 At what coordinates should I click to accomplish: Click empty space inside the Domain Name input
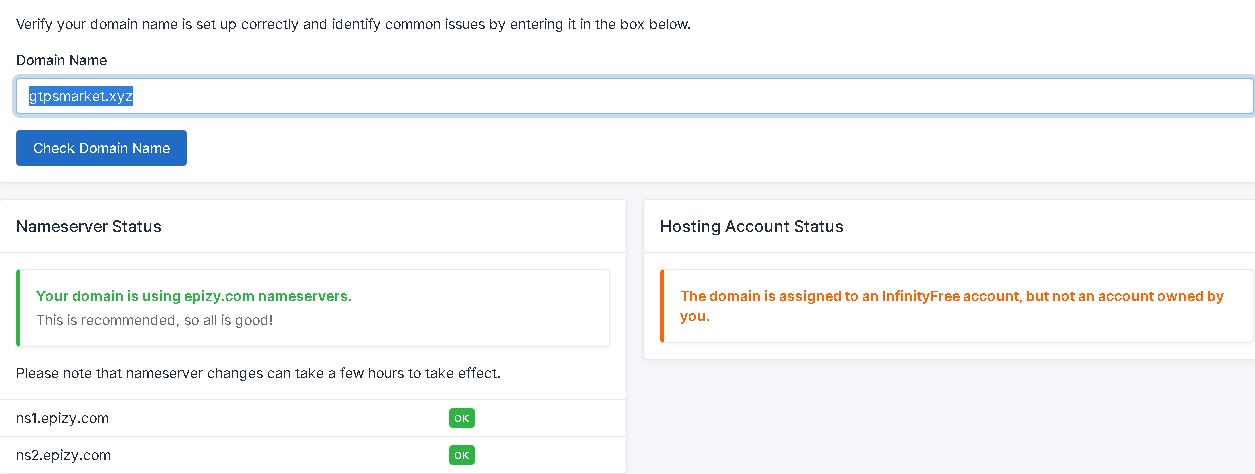tap(700, 96)
